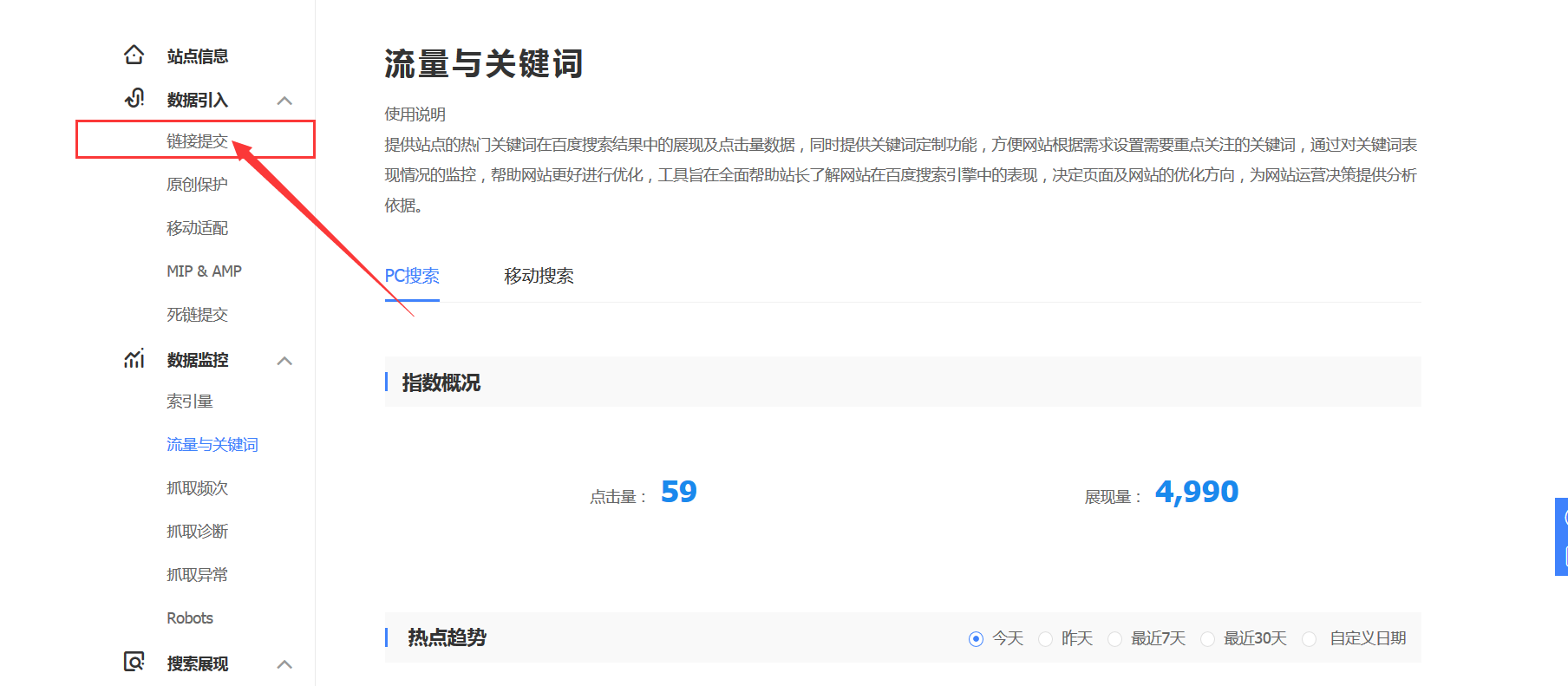Go to MIP & AMP page
This screenshot has height=686, width=1568.
point(204,271)
